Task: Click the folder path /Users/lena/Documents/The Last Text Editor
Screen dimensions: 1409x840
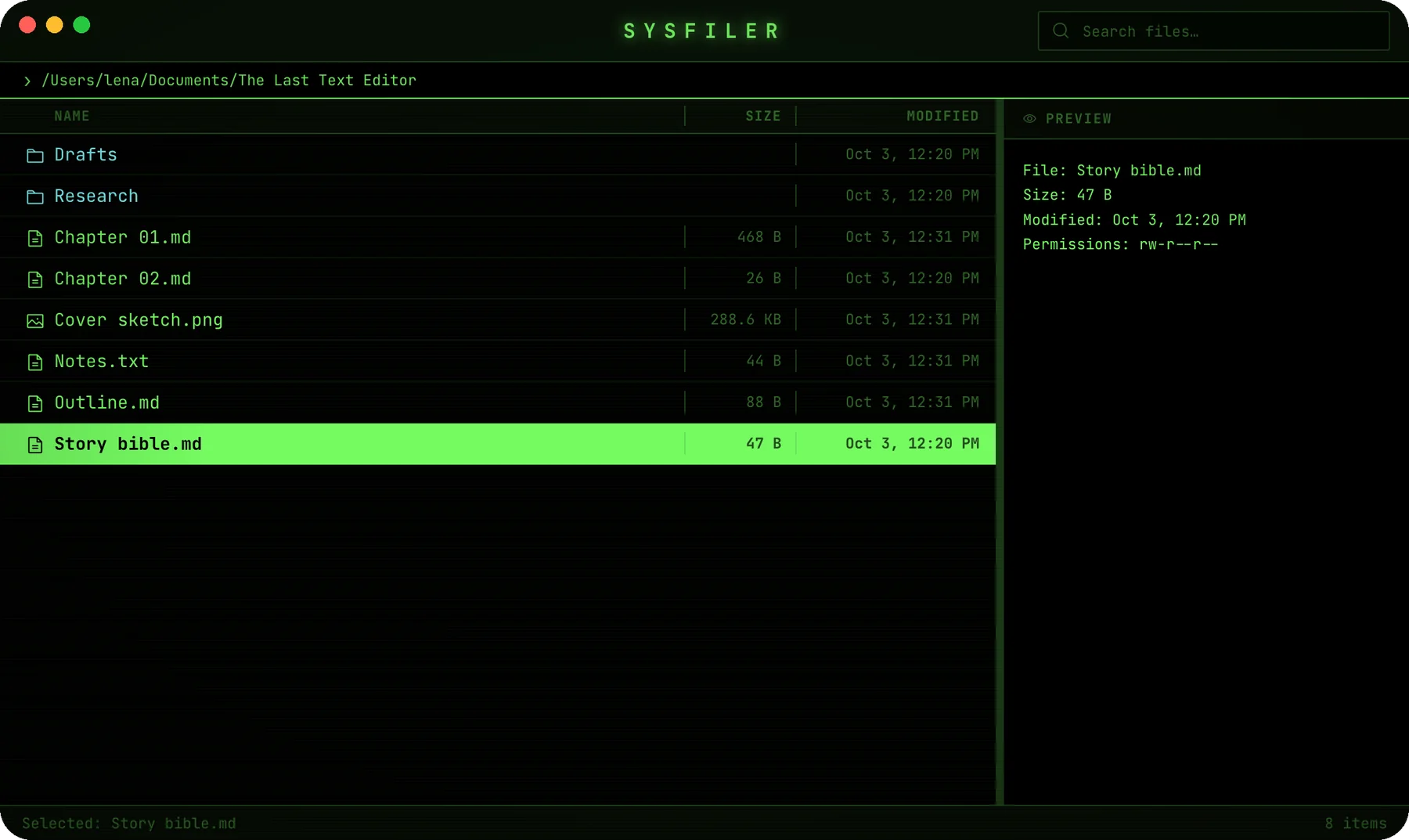Action: pyautogui.click(x=229, y=81)
